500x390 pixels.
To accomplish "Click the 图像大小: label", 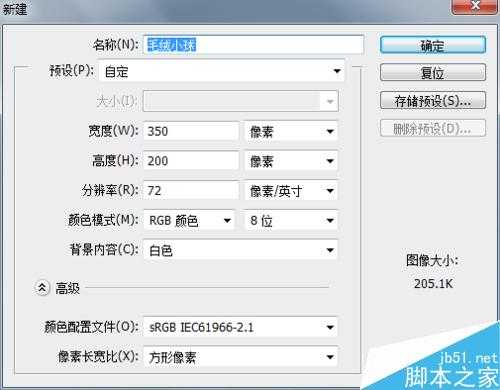I will (x=432, y=260).
